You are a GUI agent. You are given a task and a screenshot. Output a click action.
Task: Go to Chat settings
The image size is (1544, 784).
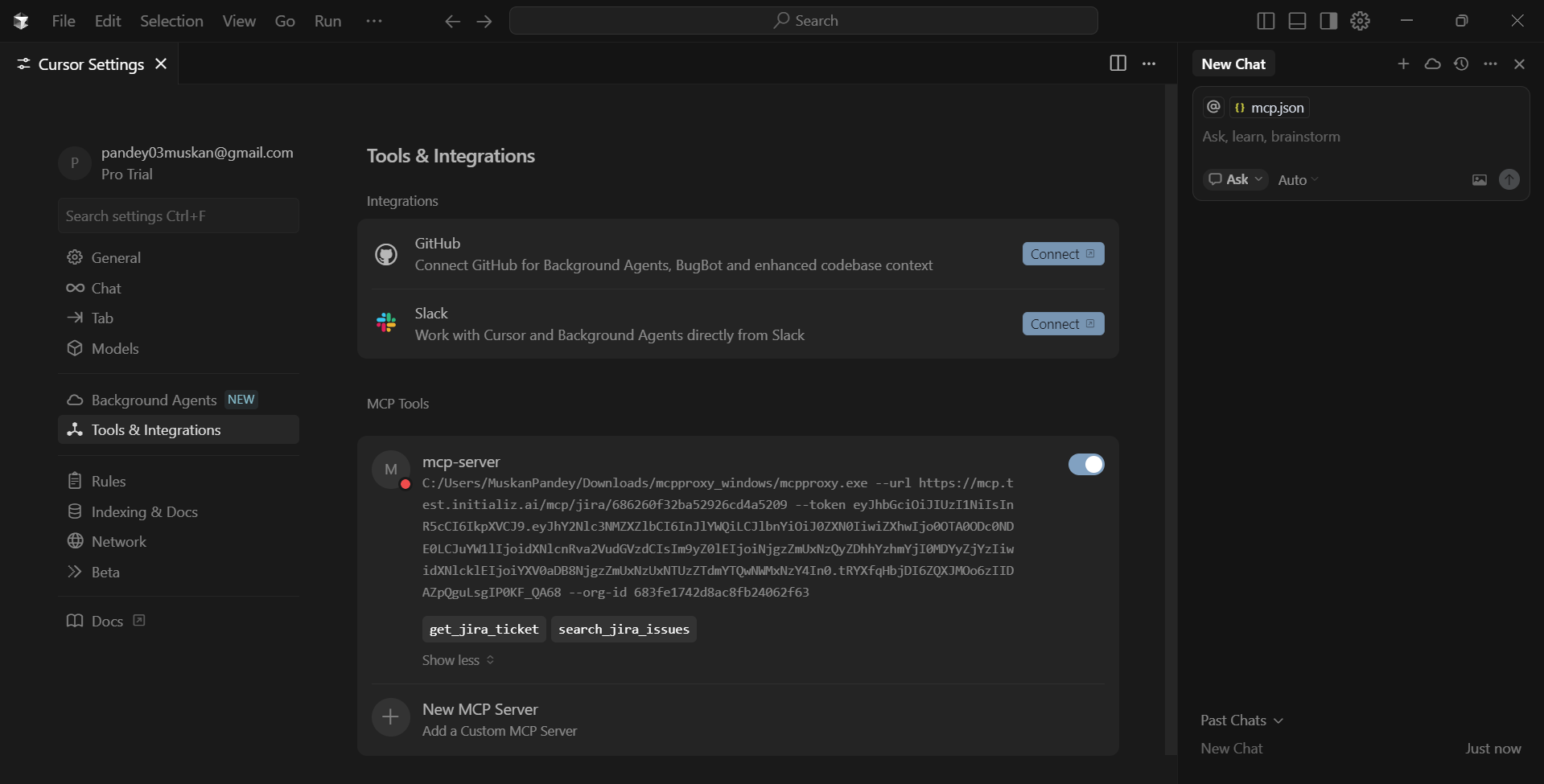[x=179, y=288]
